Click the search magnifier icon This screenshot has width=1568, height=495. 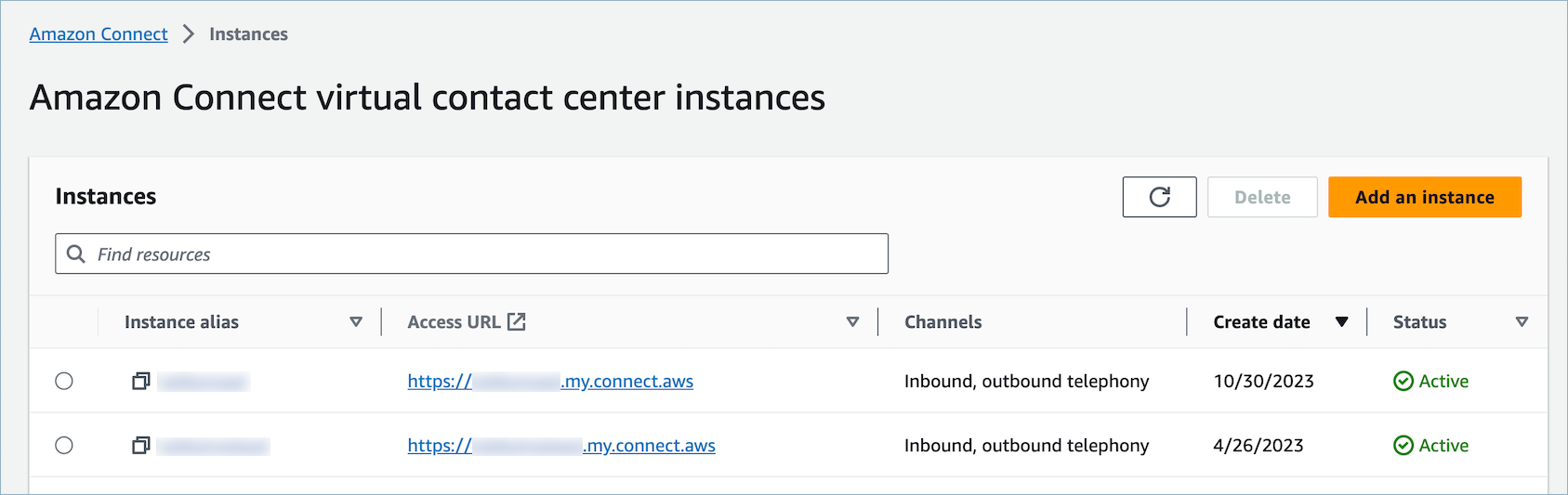click(76, 254)
